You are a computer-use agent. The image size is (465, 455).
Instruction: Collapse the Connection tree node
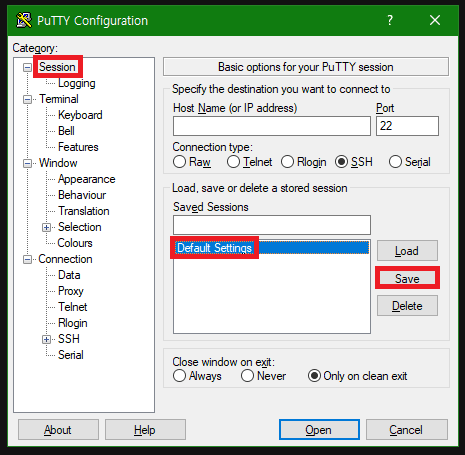coord(27,259)
